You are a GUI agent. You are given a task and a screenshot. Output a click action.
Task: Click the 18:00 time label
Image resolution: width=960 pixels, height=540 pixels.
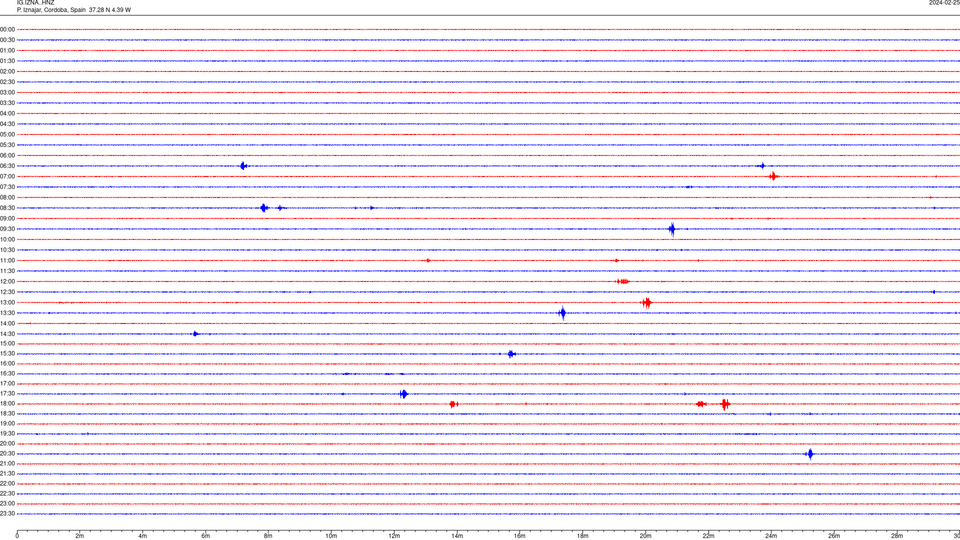pos(7,404)
